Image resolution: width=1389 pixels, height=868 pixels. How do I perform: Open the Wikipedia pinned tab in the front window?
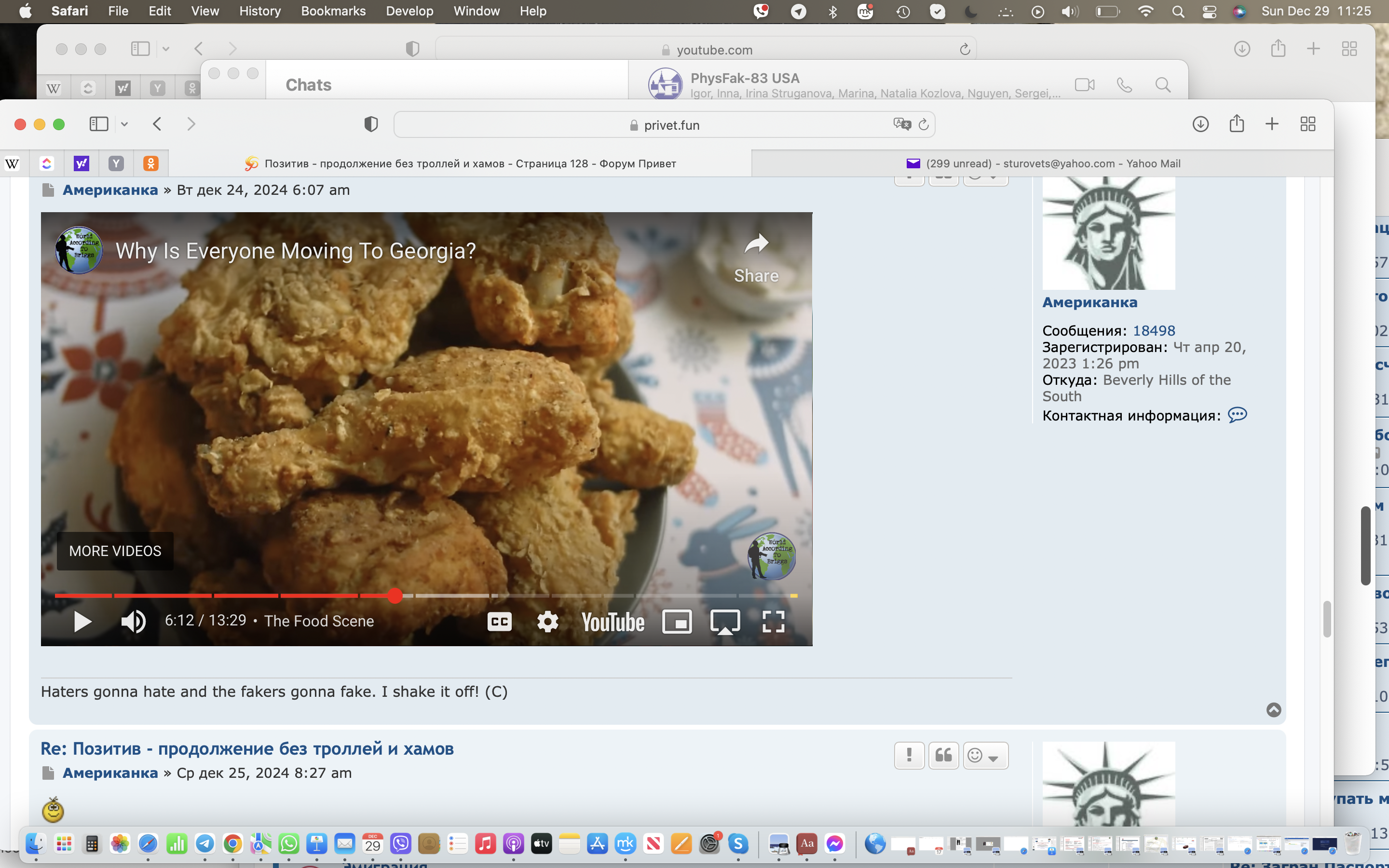click(12, 163)
